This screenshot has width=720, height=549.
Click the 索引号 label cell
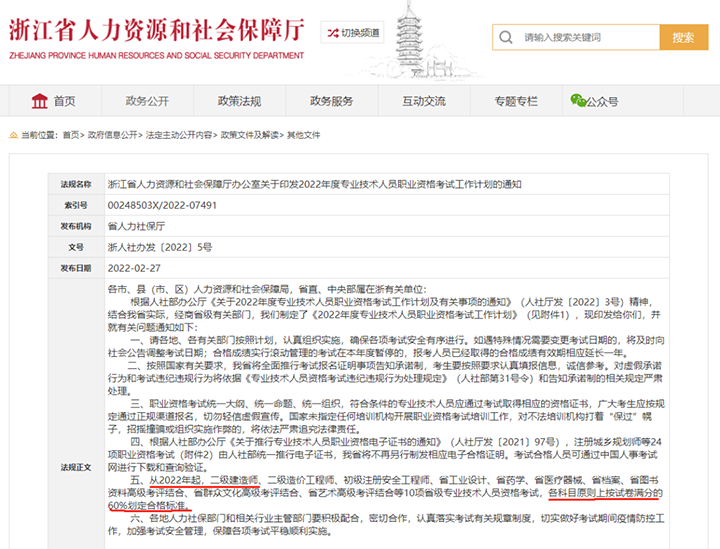pos(76,205)
